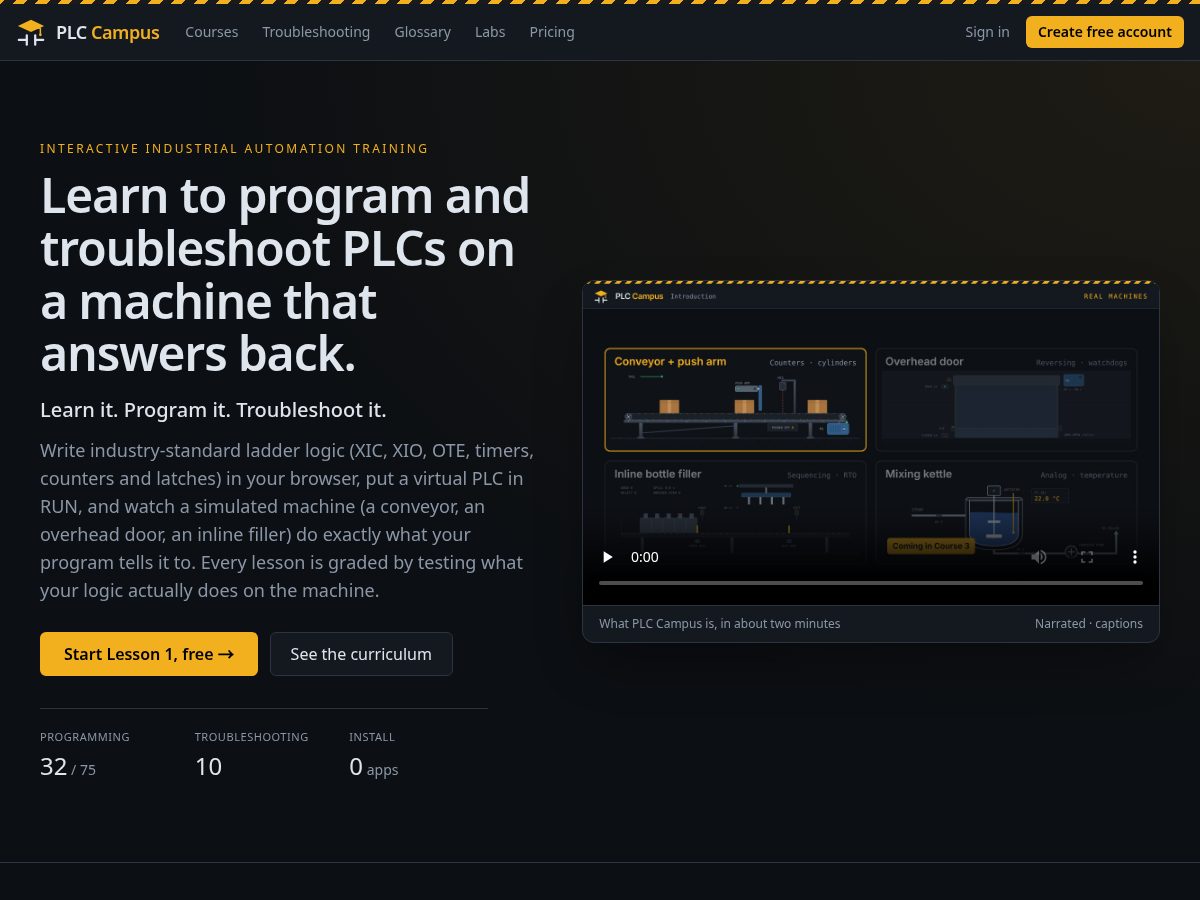This screenshot has height=900, width=1200.
Task: Click the Mixing kettle card in video
Action: [1006, 510]
